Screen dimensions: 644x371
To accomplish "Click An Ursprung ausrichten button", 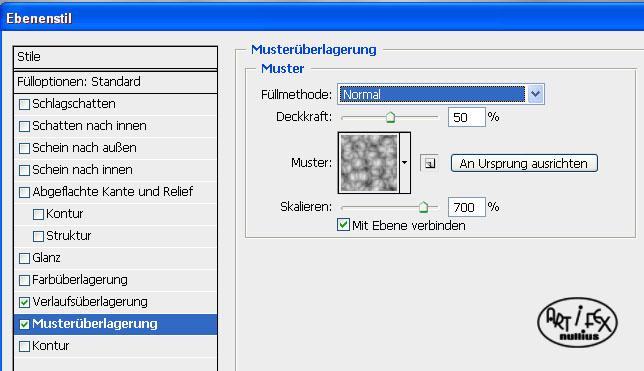I will [x=524, y=163].
